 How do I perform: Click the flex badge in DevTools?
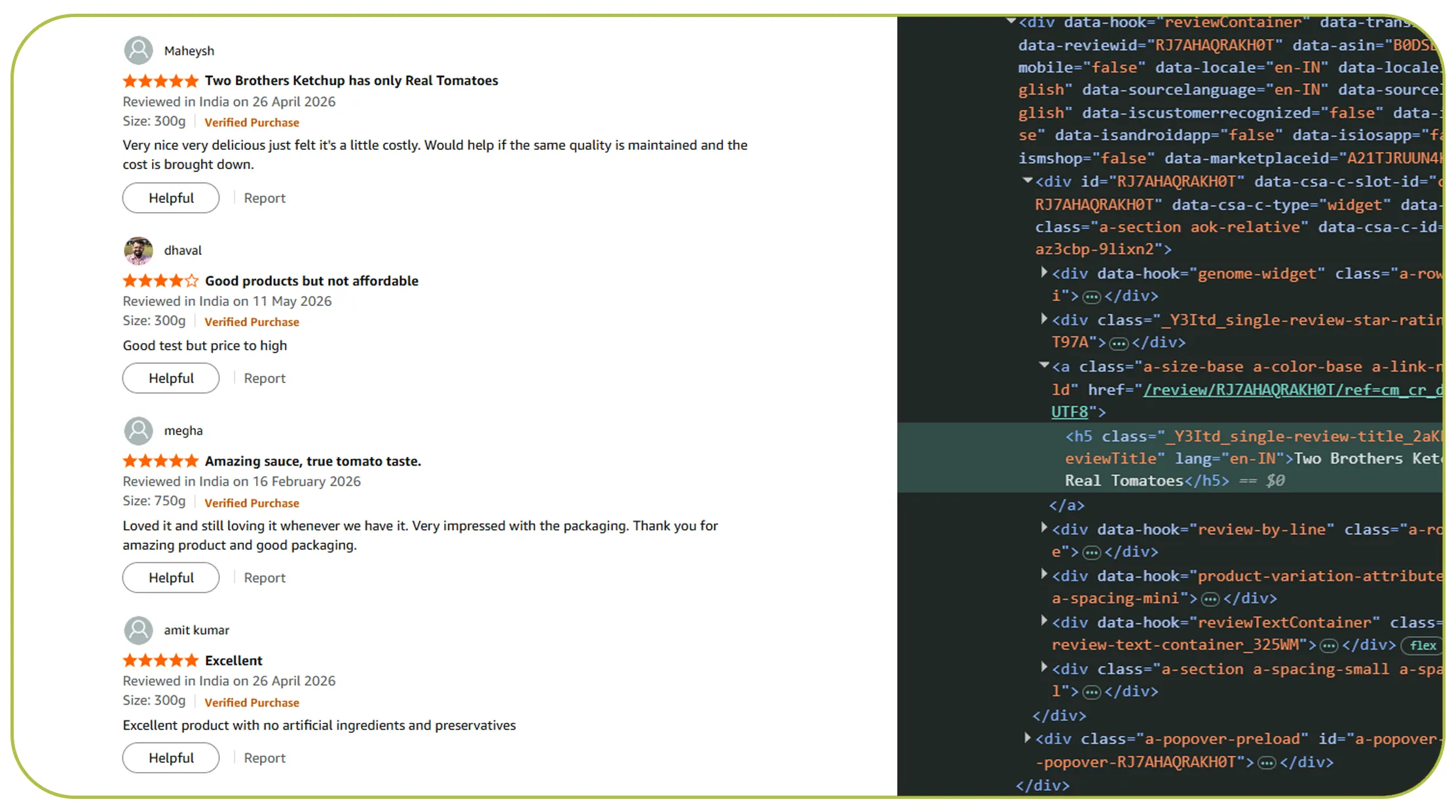point(1422,646)
